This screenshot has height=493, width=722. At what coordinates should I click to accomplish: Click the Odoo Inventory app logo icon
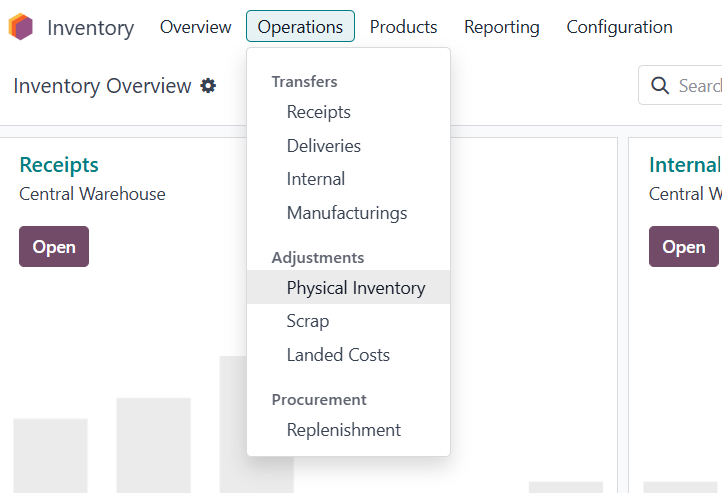pos(20,27)
